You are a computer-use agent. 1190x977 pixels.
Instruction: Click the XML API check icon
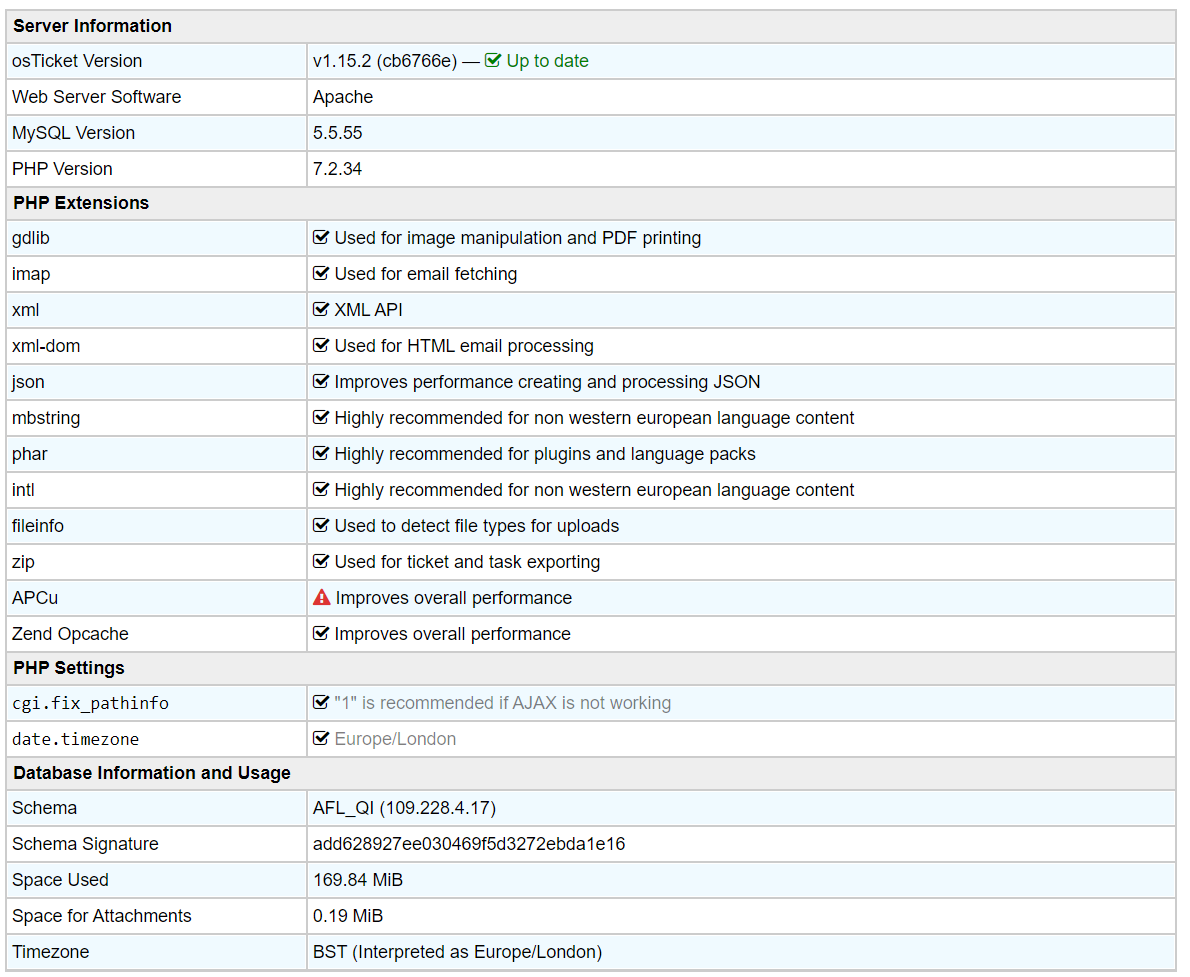point(321,310)
